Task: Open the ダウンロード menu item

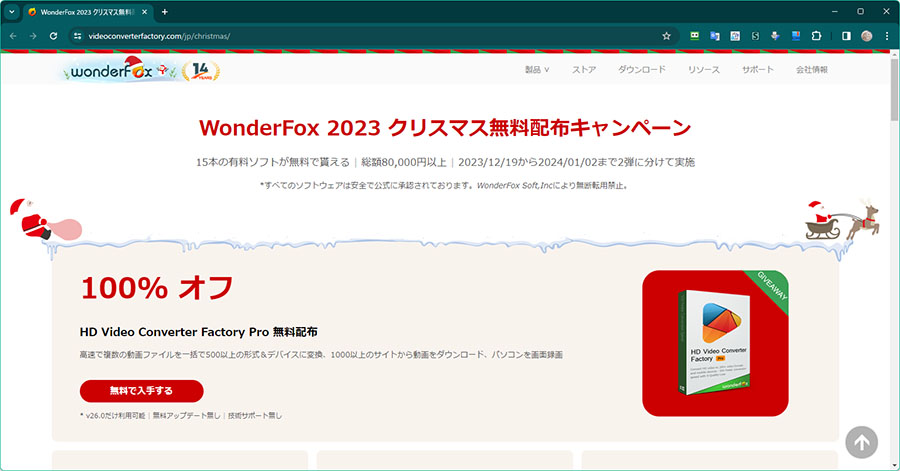Action: 642,69
